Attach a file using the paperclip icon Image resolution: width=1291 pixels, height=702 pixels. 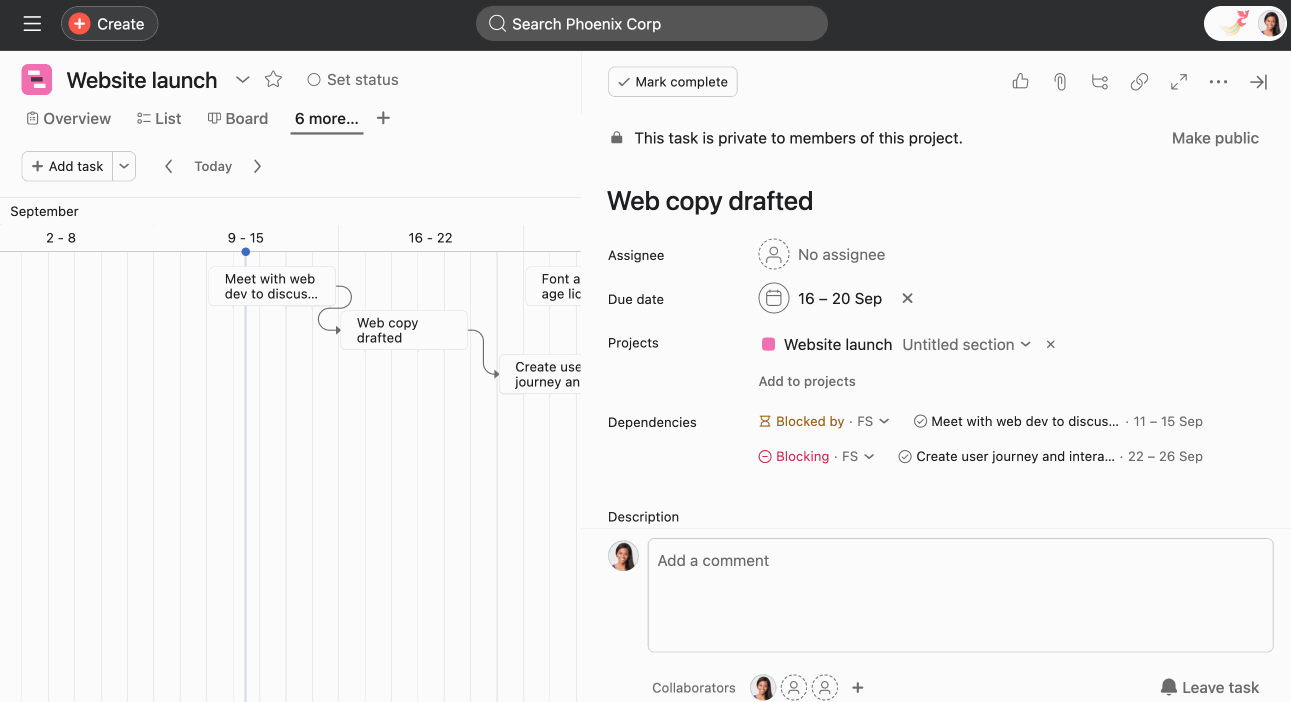point(1060,81)
